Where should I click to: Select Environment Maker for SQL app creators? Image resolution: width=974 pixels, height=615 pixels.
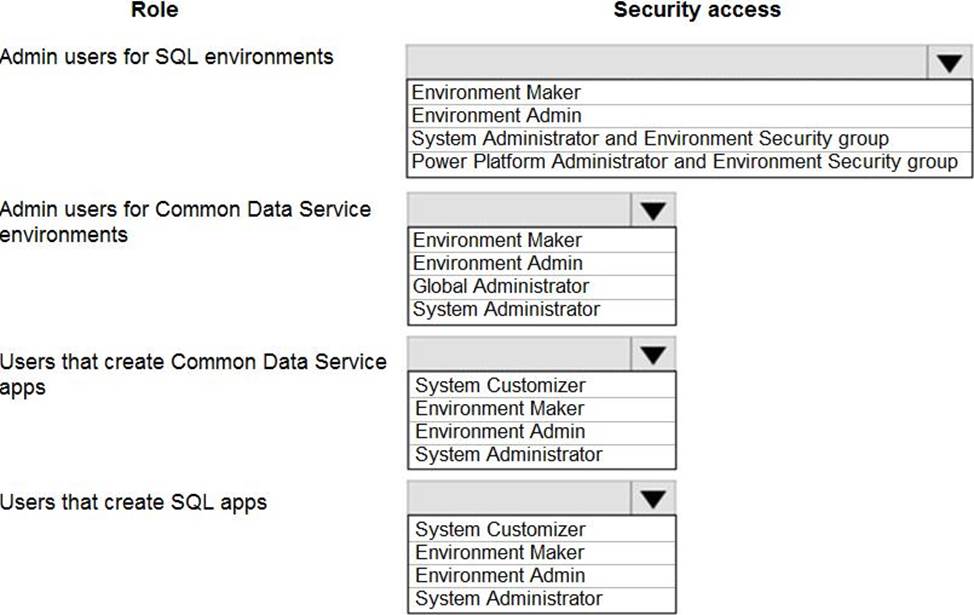[x=500, y=552]
